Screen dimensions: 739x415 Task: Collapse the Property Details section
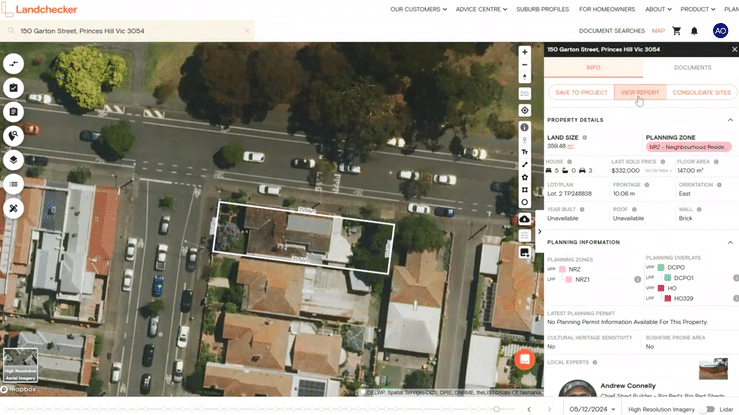[x=730, y=120]
